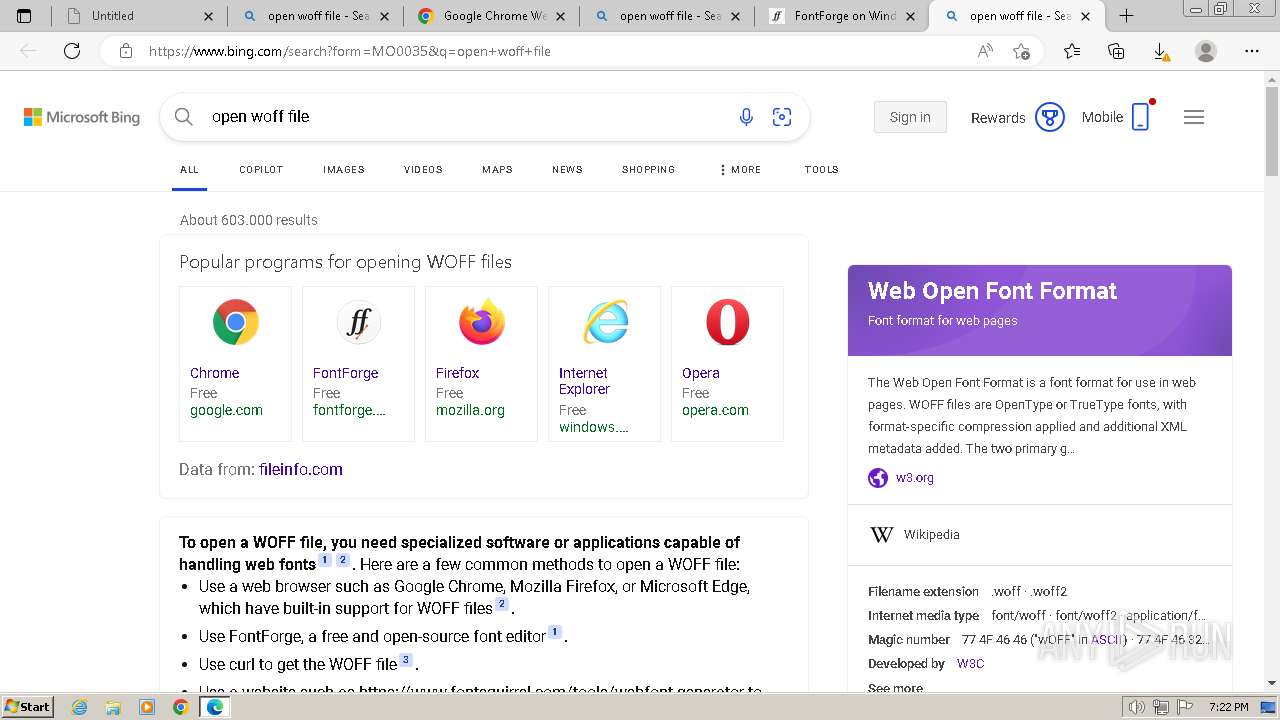The width and height of the screenshot is (1280, 720).
Task: Click the Bing search query input field
Action: [465, 117]
